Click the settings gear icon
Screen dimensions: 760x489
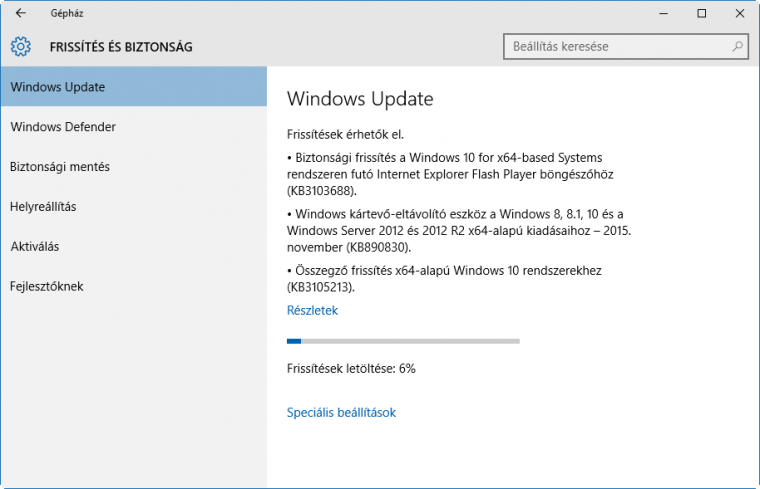21,47
